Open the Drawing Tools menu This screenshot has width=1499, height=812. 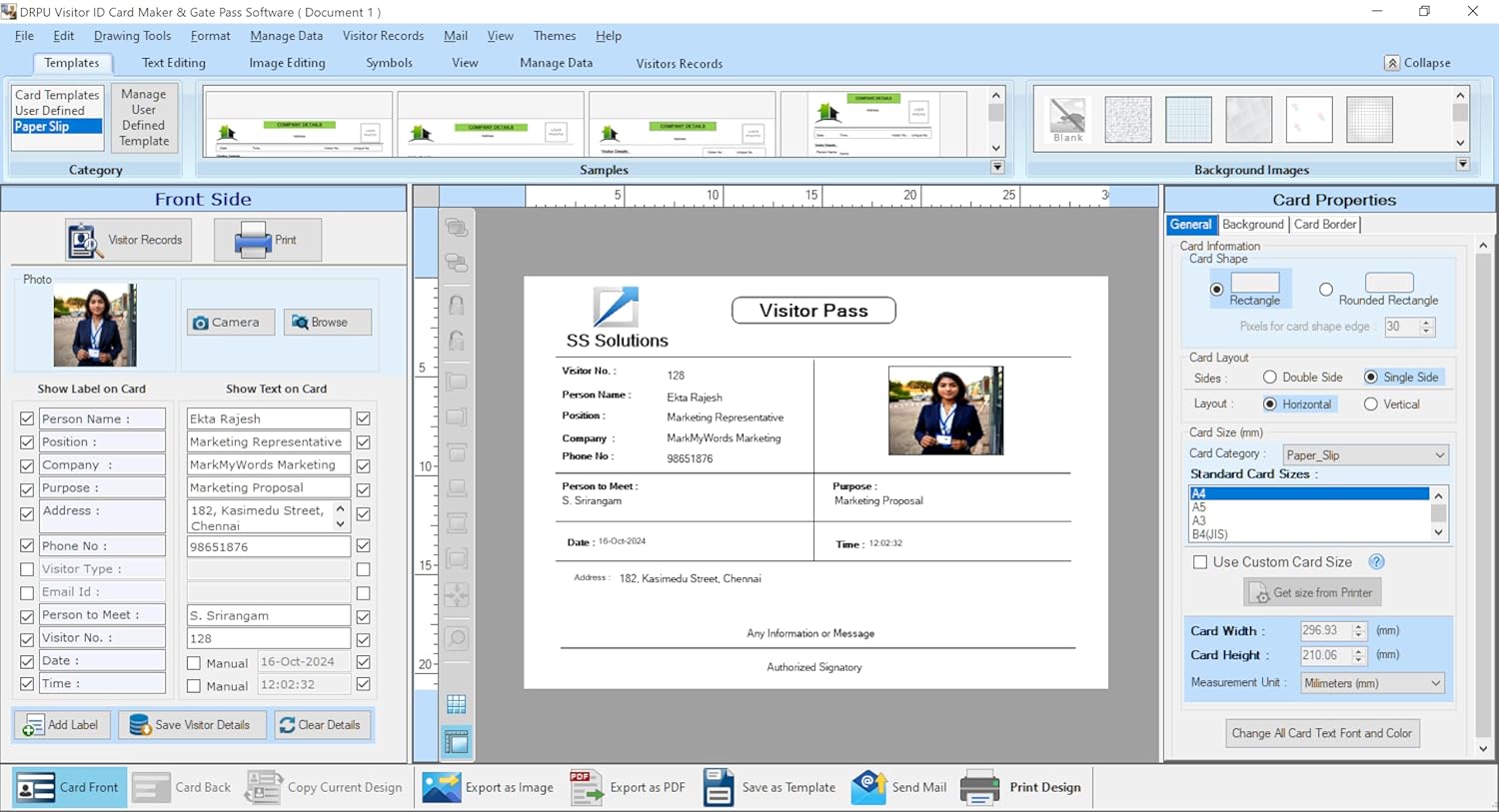coord(132,36)
